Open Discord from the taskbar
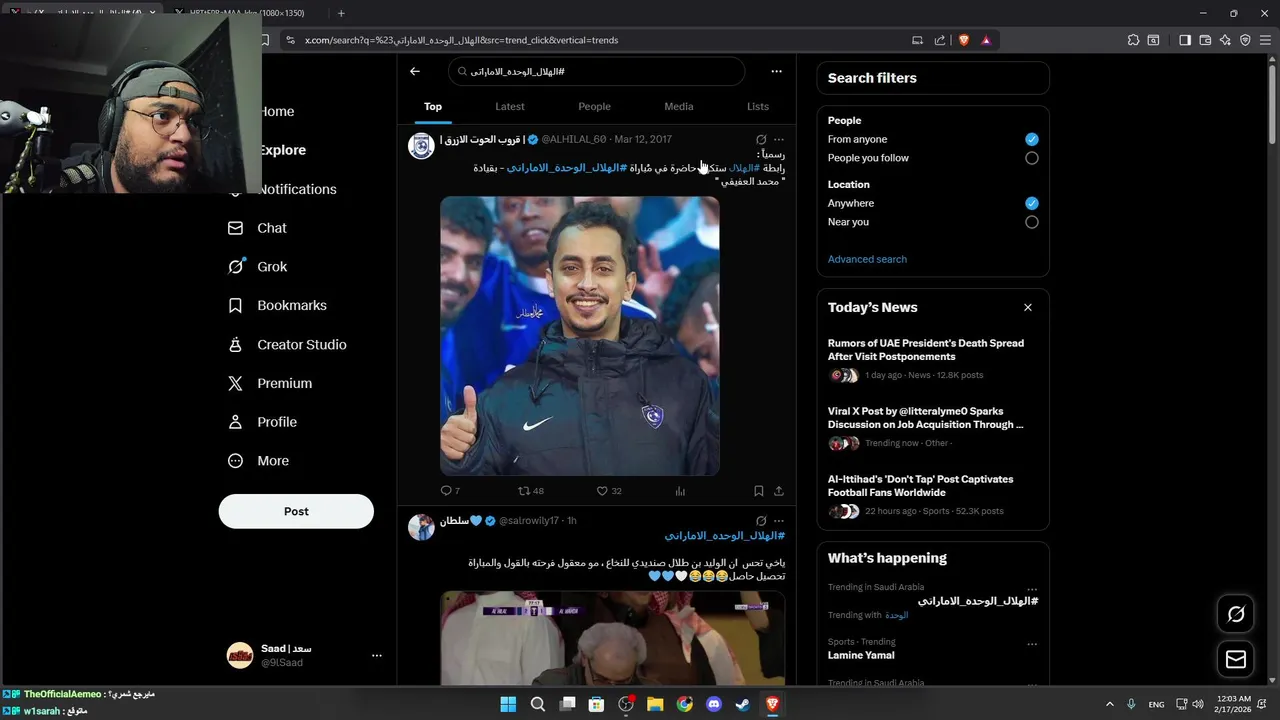This screenshot has height=720, width=1280. 714,704
